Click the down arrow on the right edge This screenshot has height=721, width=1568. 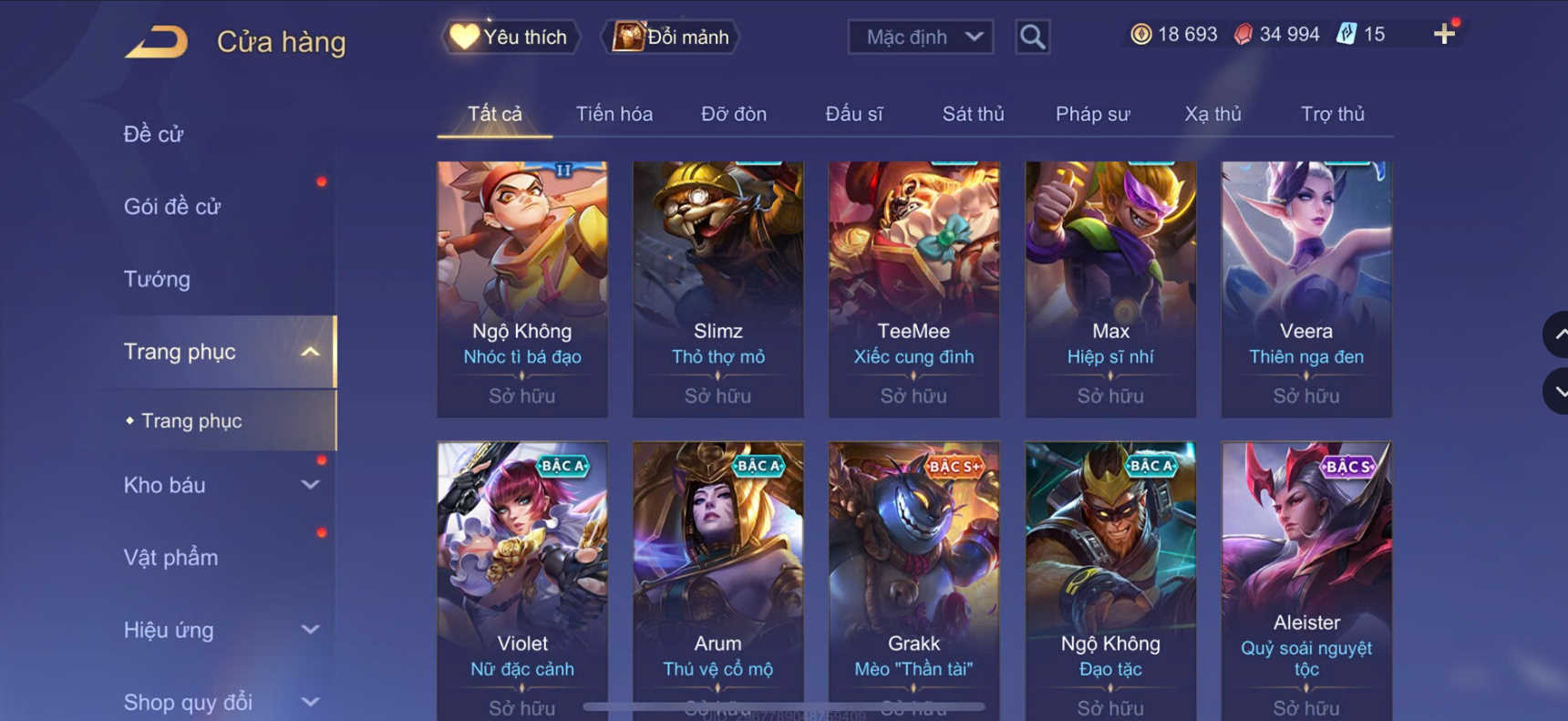[1556, 391]
